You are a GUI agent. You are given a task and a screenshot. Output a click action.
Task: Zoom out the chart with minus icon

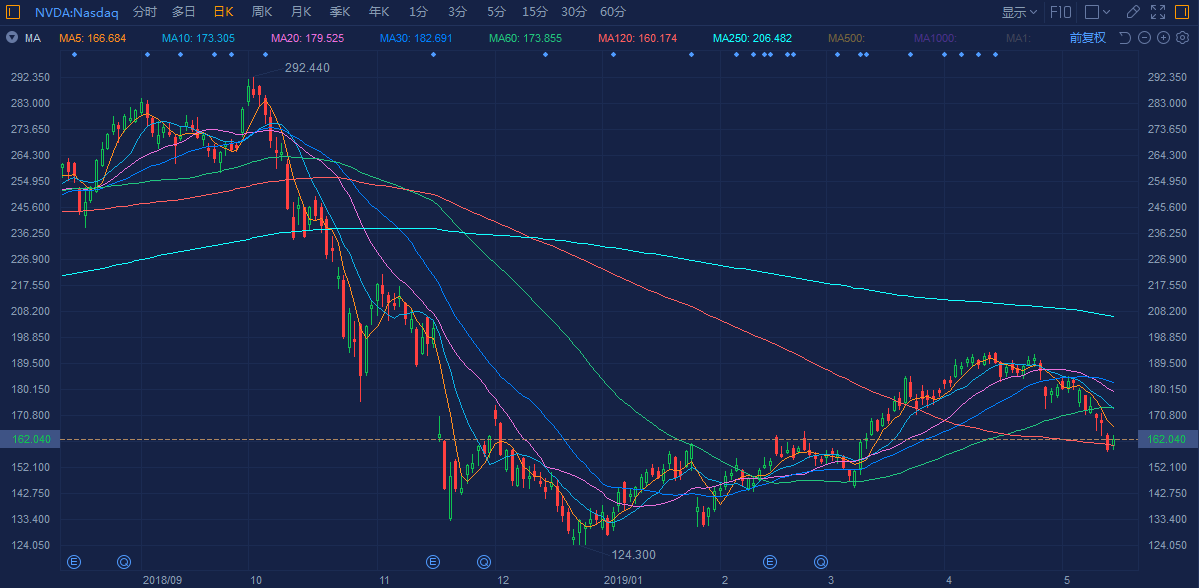[1144, 38]
